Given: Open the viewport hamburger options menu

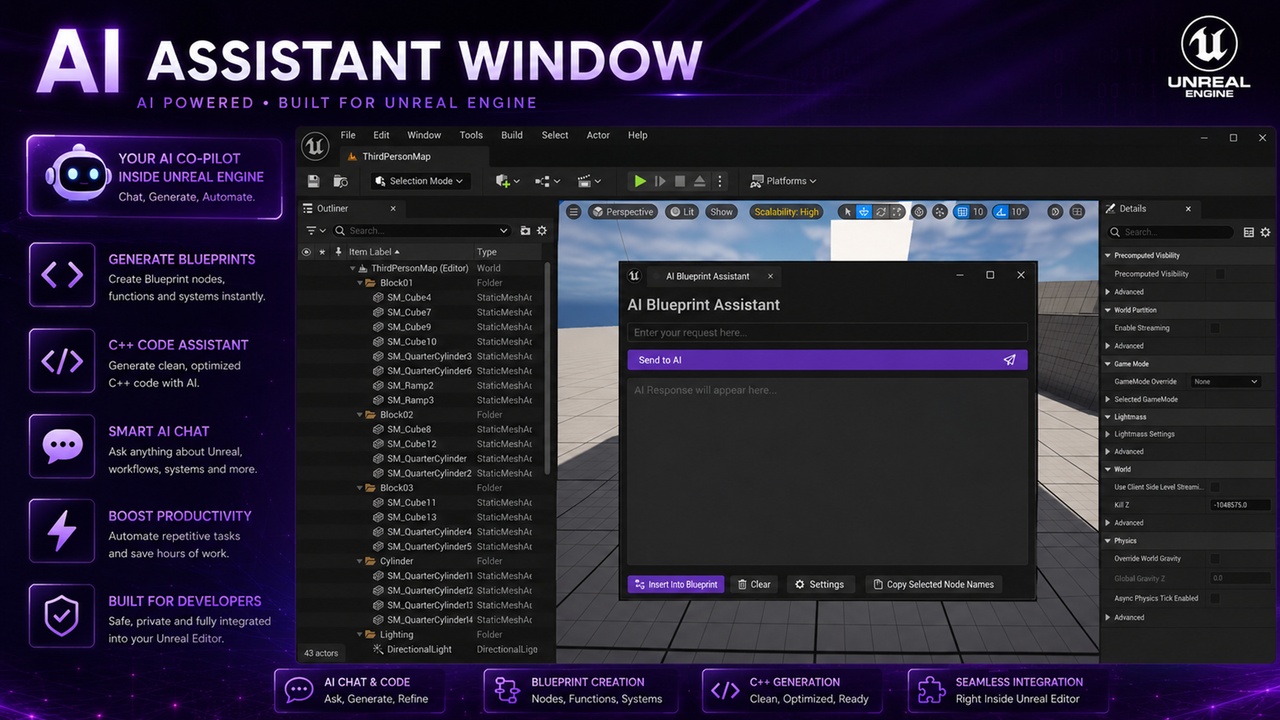Looking at the screenshot, I should click(x=574, y=212).
